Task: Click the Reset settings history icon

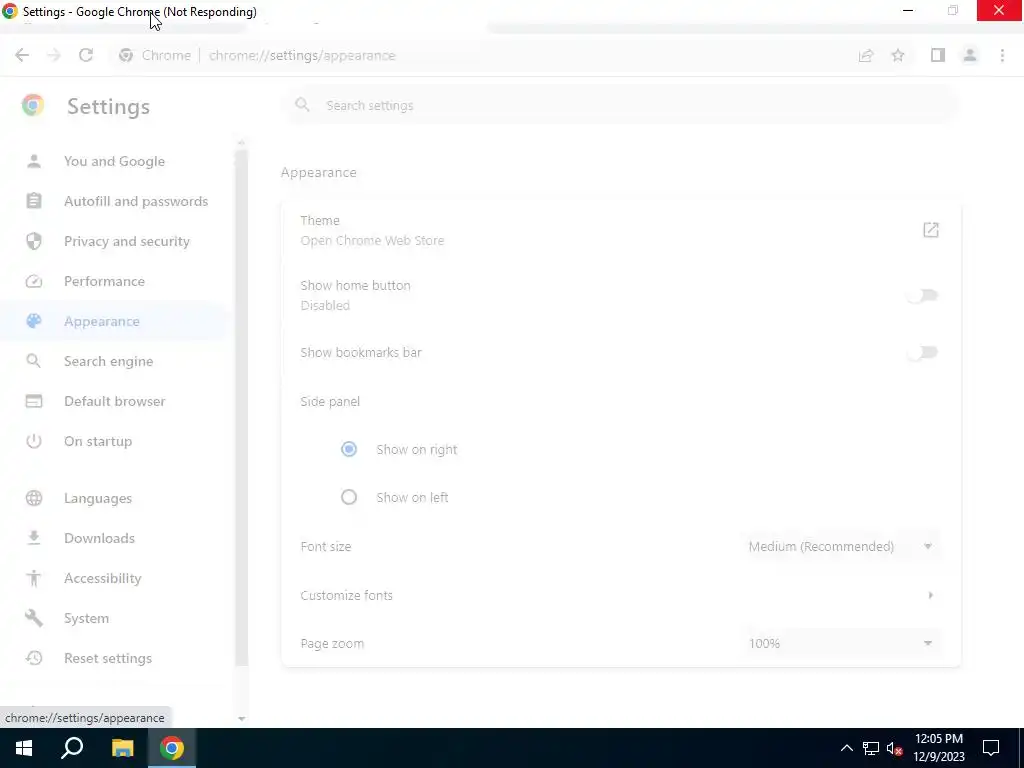Action: click(34, 658)
